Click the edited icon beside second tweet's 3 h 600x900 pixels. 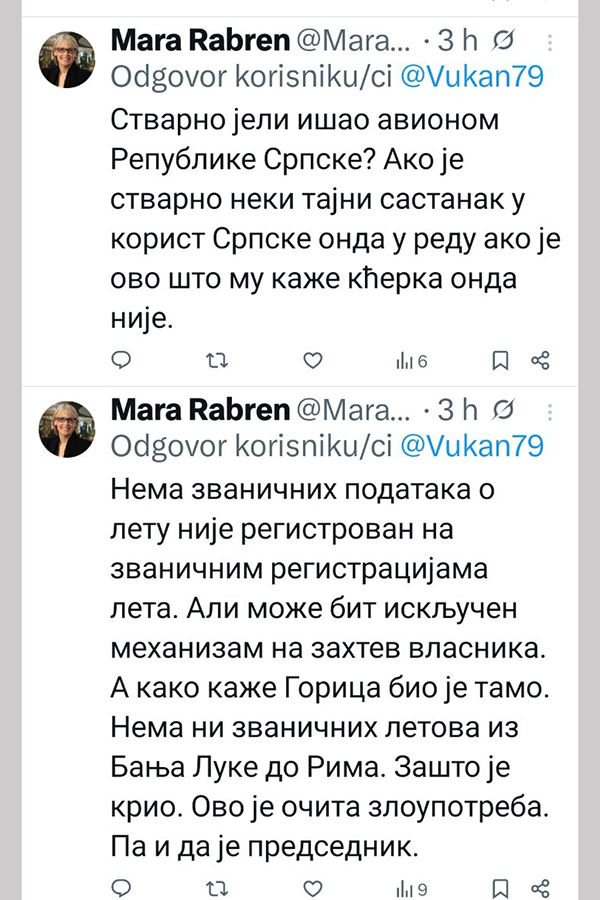505,410
